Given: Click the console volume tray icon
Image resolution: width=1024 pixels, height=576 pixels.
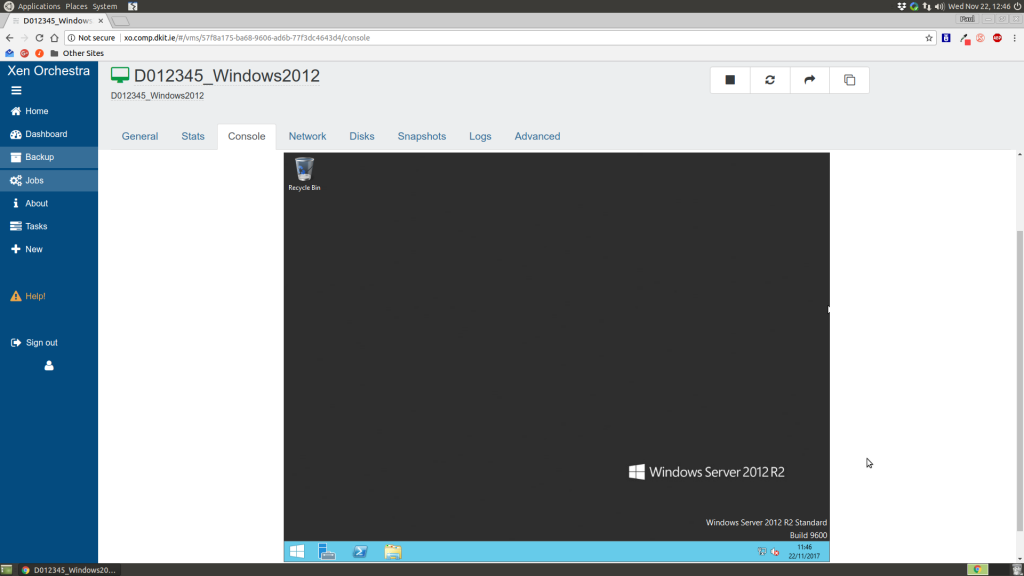Looking at the screenshot, I should 775,552.
